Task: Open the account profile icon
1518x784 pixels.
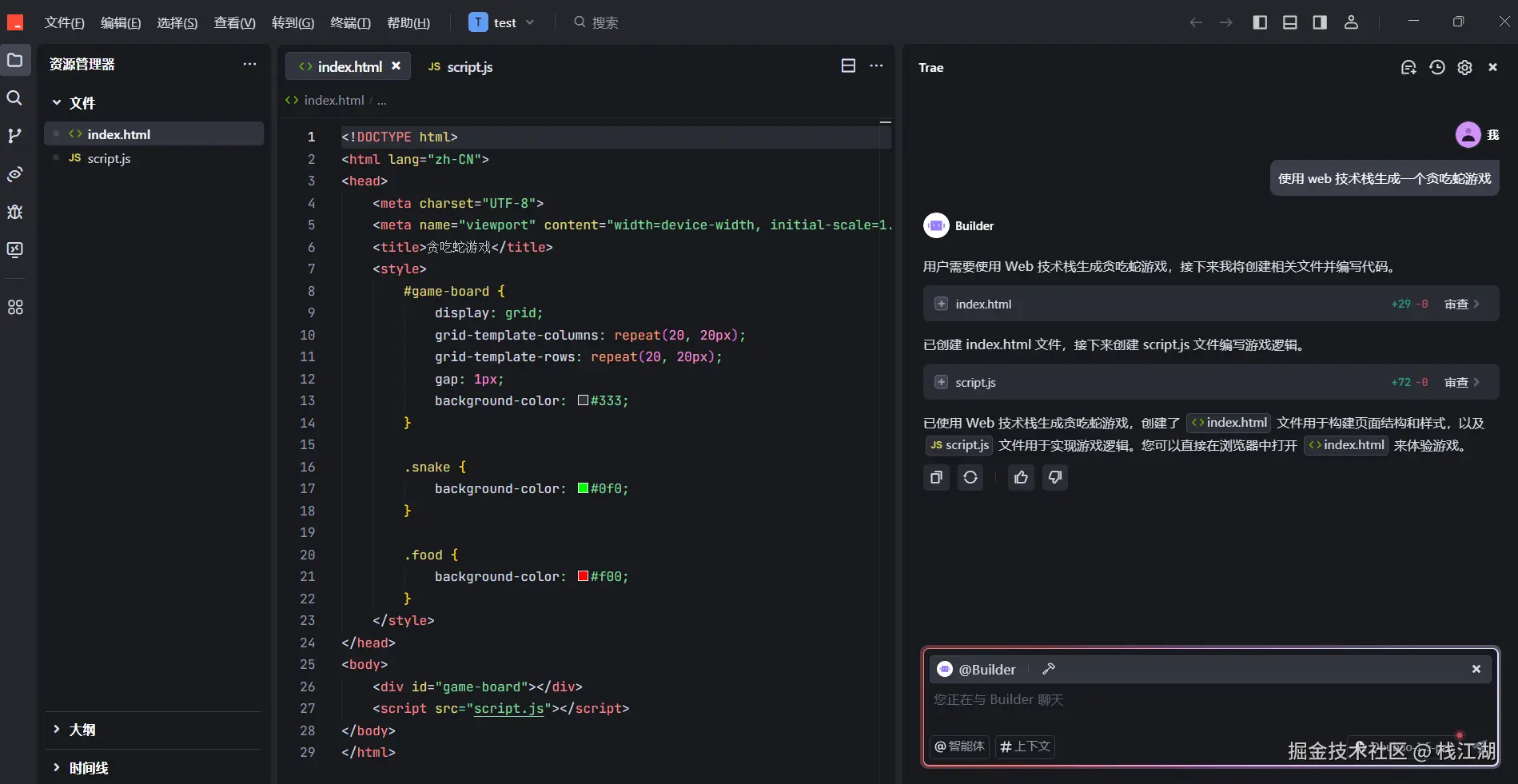Action: pyautogui.click(x=1351, y=22)
